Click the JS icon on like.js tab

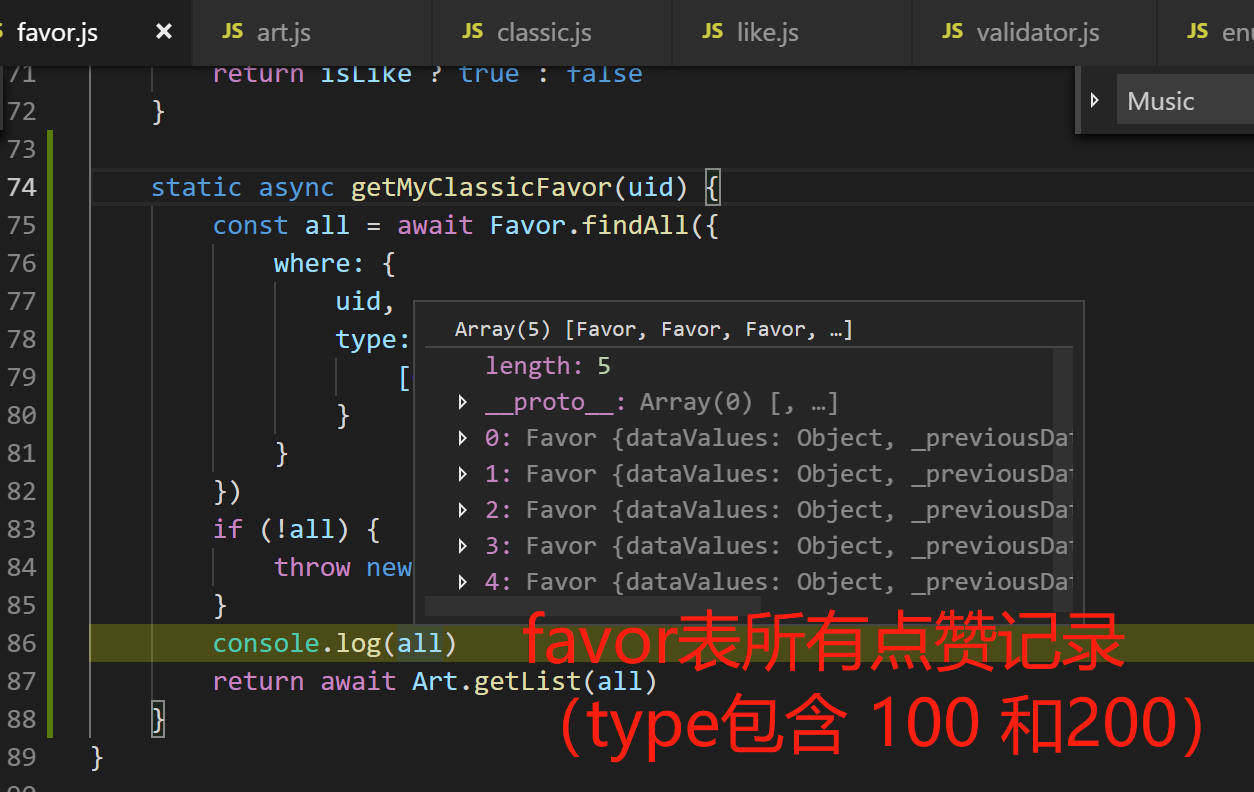[711, 31]
